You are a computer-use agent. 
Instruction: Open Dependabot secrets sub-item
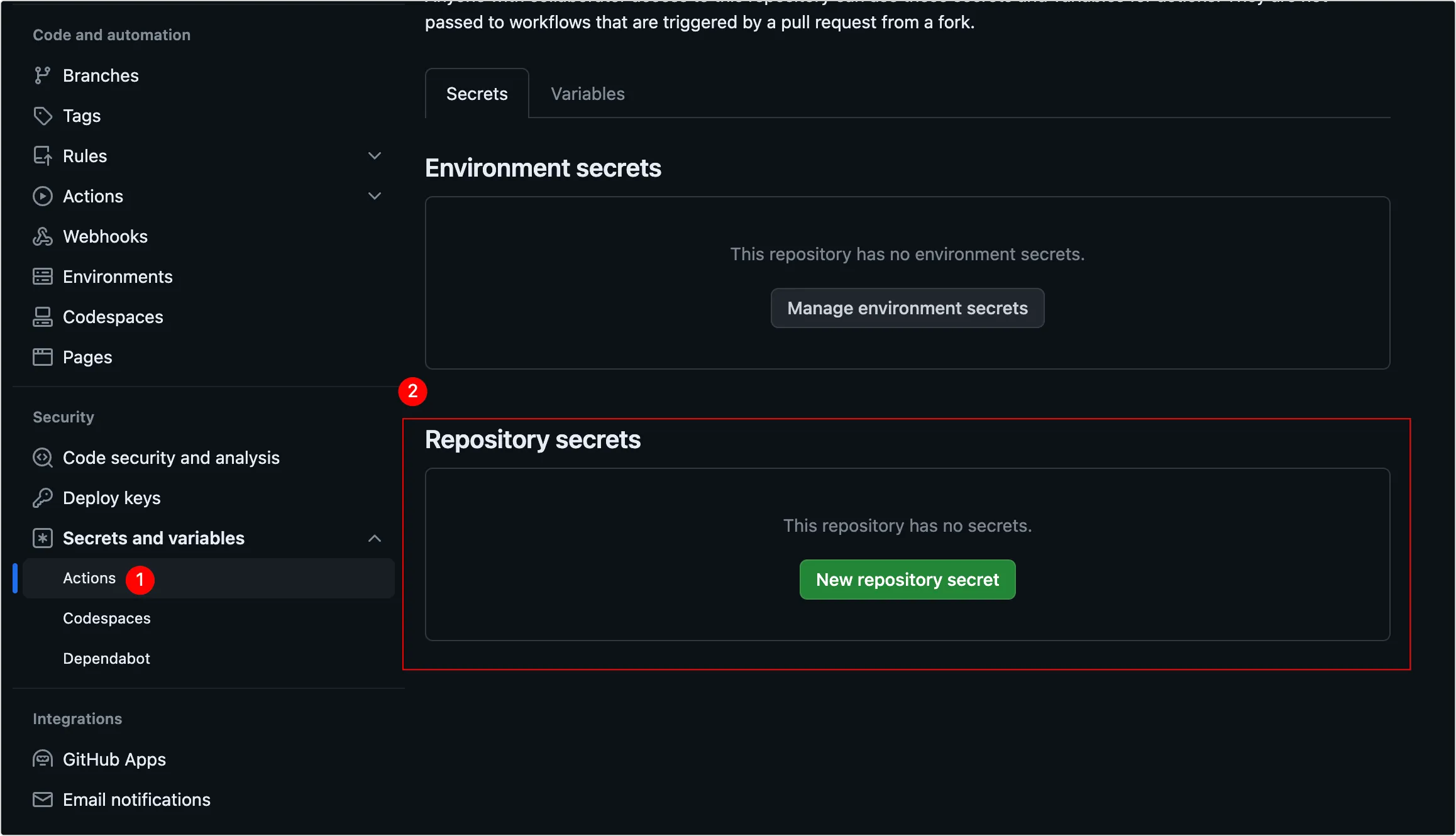[x=106, y=658]
